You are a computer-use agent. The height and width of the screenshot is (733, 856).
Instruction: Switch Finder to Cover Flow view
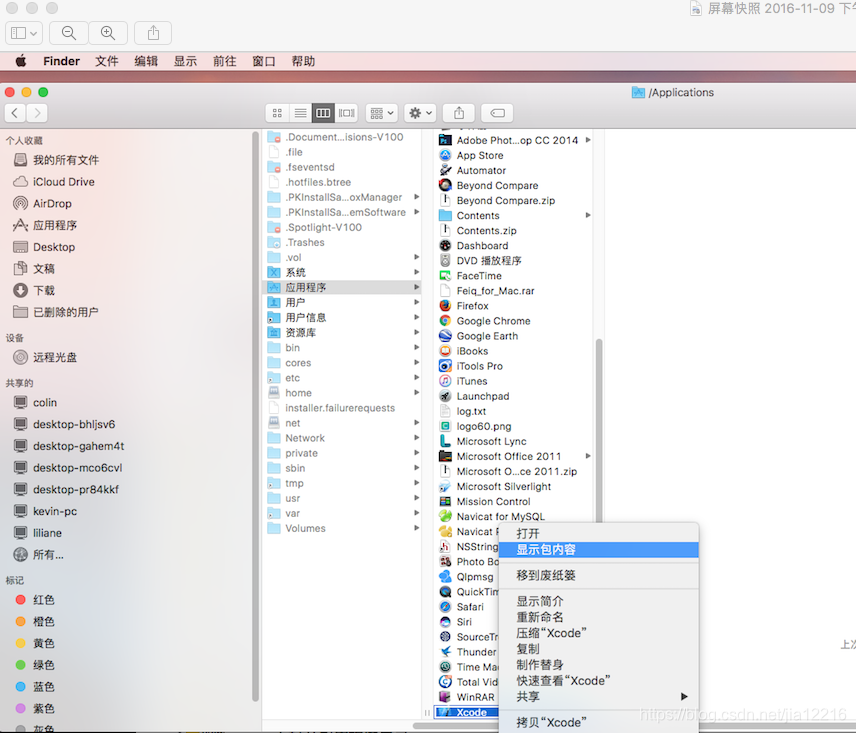tap(347, 113)
